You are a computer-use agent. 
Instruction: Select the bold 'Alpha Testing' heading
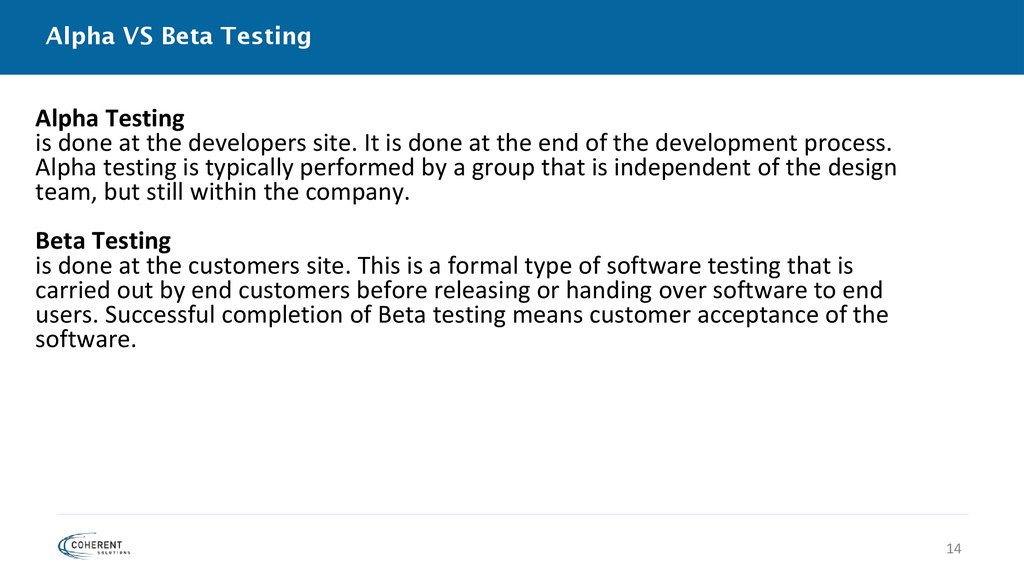tap(110, 118)
